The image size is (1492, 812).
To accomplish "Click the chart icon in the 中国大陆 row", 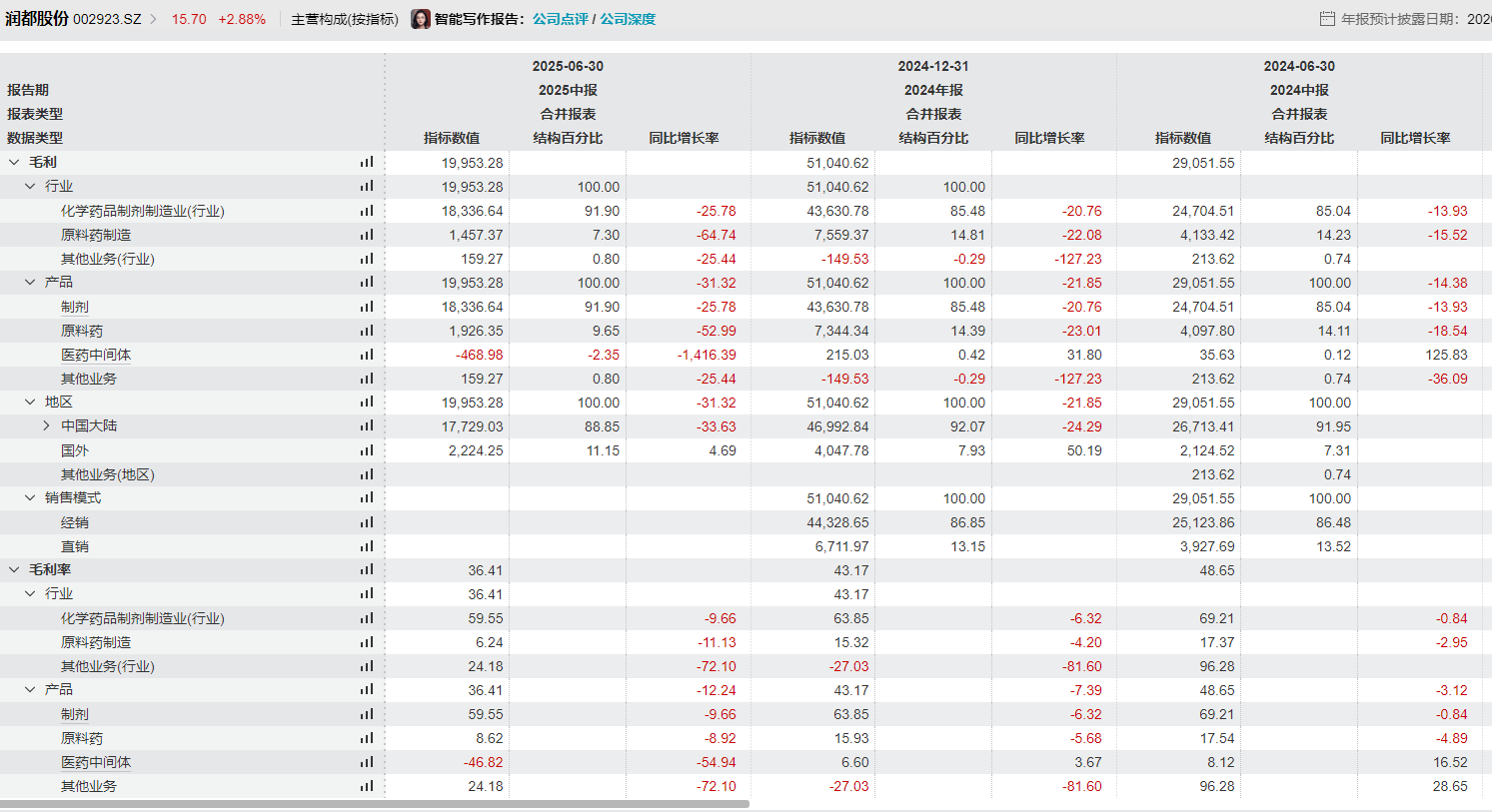I will [367, 426].
